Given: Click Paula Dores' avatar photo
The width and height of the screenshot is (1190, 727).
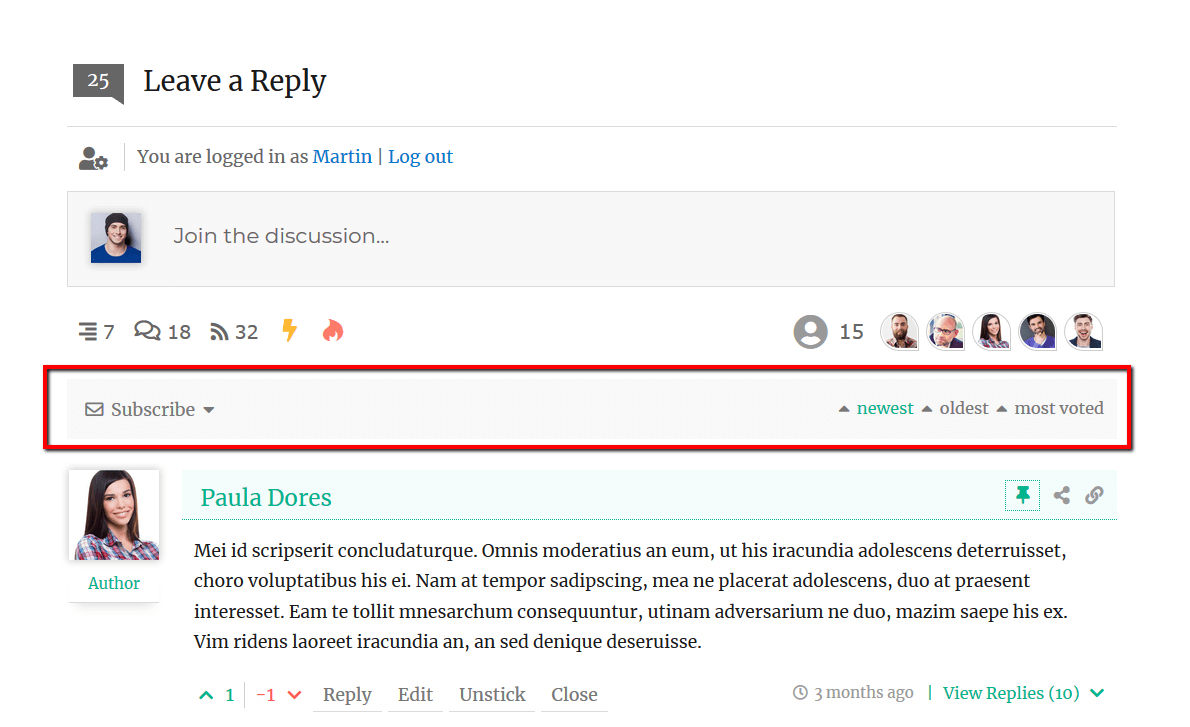Looking at the screenshot, I should (x=114, y=515).
